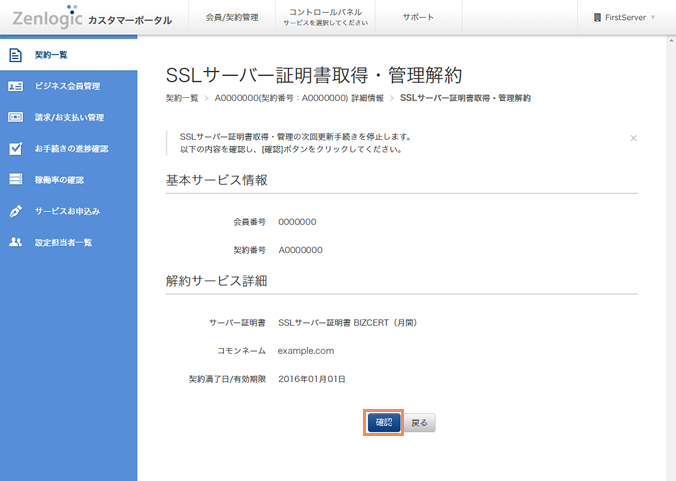
Task: Dismiss the notice with the X icon
Action: (x=633, y=138)
